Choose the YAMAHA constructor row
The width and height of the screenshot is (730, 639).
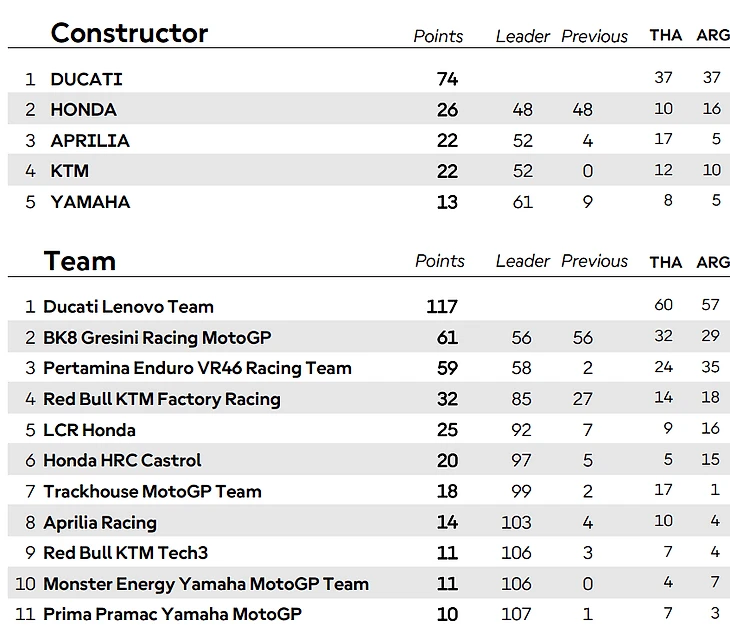[90, 202]
